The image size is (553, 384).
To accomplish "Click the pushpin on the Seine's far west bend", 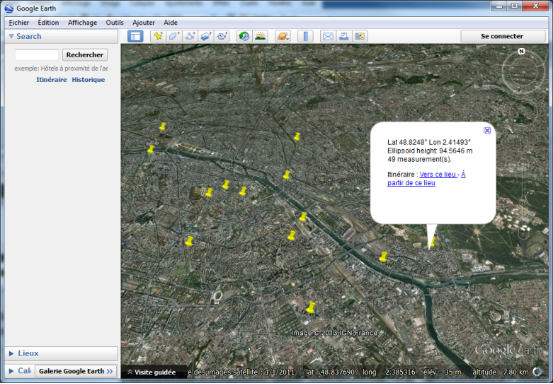I will [x=151, y=149].
